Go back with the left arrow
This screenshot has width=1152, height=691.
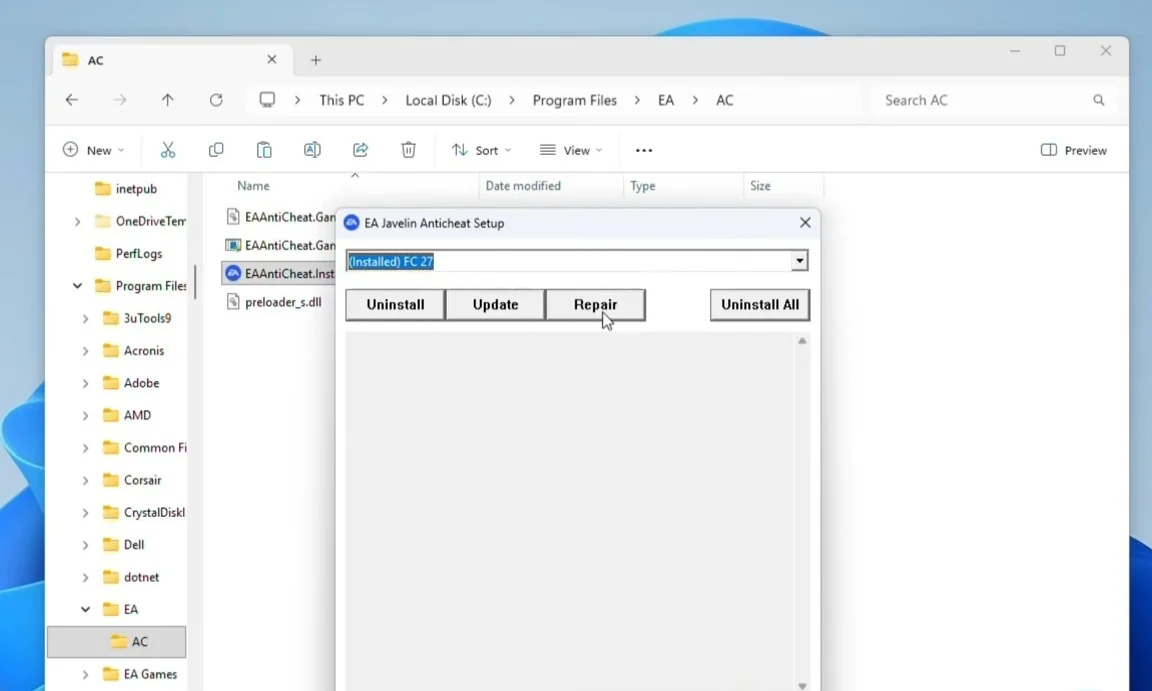coord(71,100)
